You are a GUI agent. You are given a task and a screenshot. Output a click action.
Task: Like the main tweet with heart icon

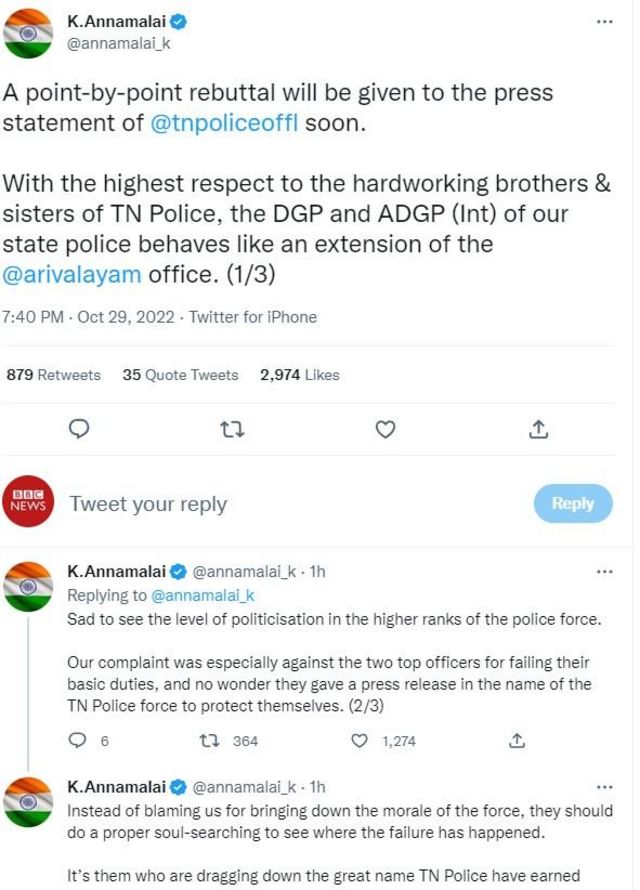pyautogui.click(x=385, y=429)
